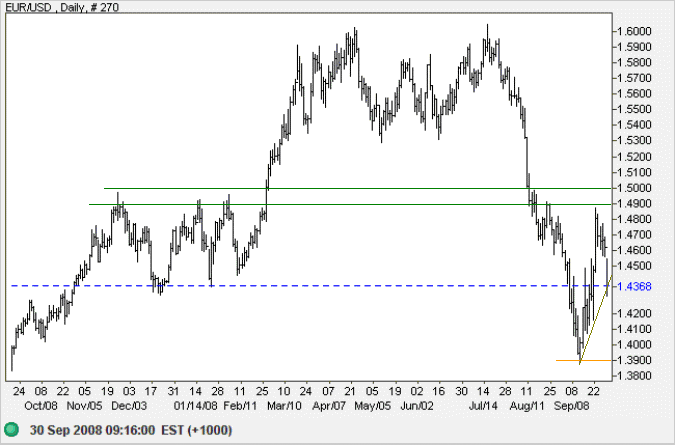This screenshot has width=675, height=445.
Task: Click the May/05 date label
Action: [373, 406]
